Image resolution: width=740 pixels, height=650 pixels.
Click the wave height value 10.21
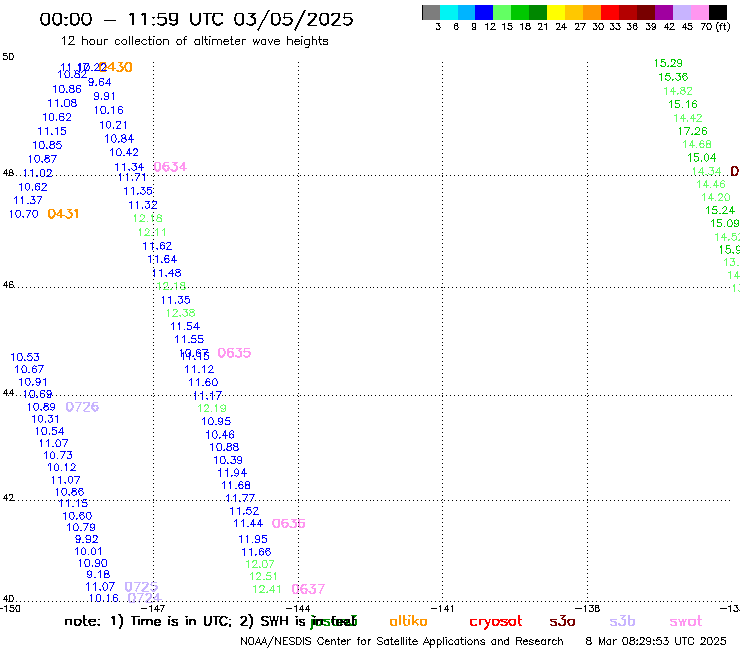point(113,125)
